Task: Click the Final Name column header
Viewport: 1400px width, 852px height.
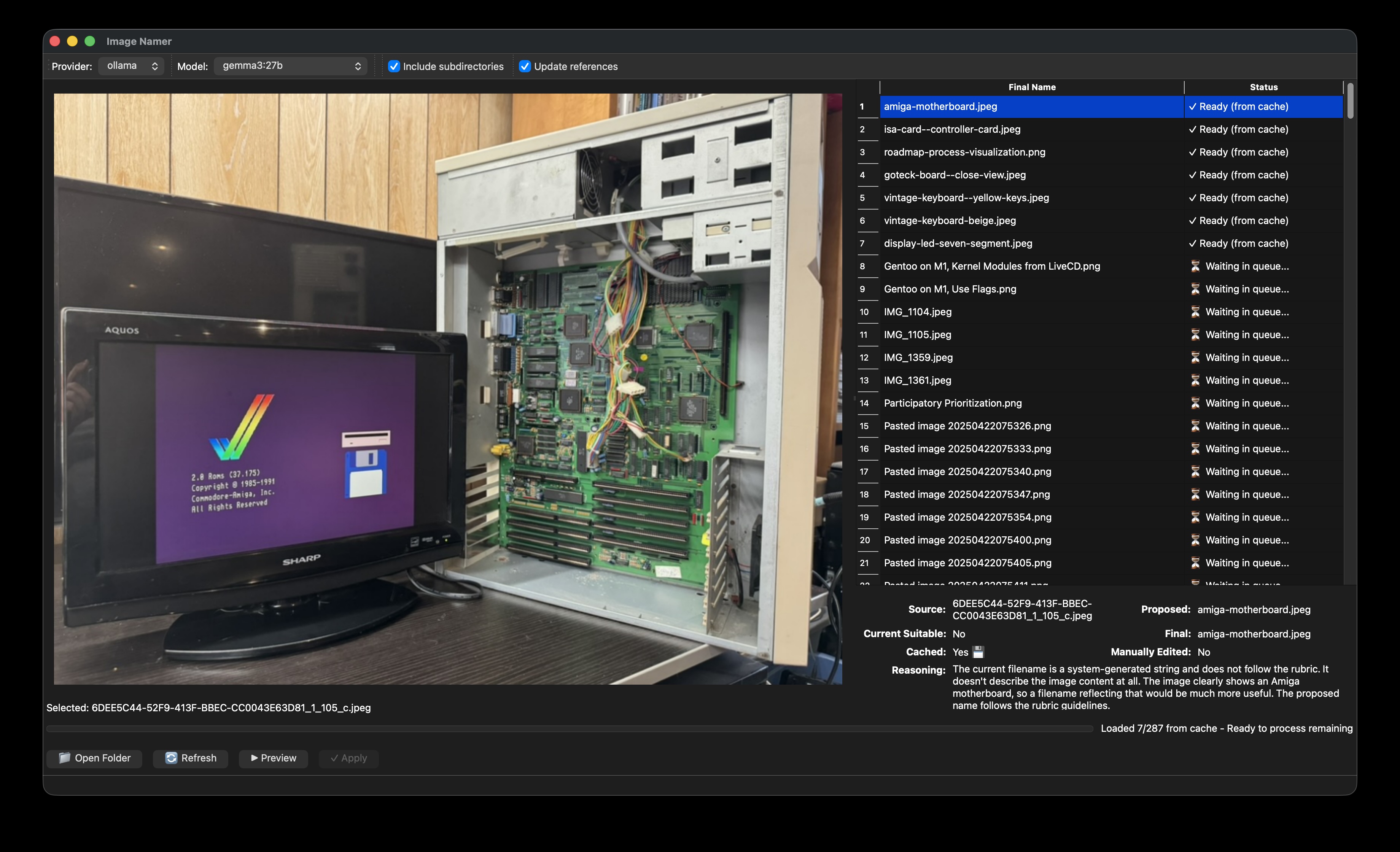Action: pos(1032,87)
